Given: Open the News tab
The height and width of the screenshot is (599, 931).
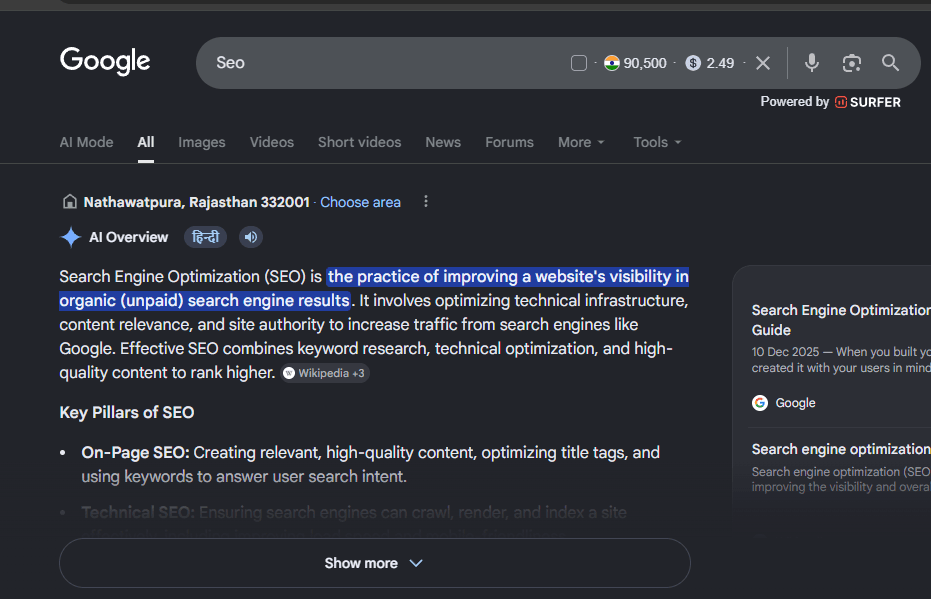Looking at the screenshot, I should [x=443, y=142].
